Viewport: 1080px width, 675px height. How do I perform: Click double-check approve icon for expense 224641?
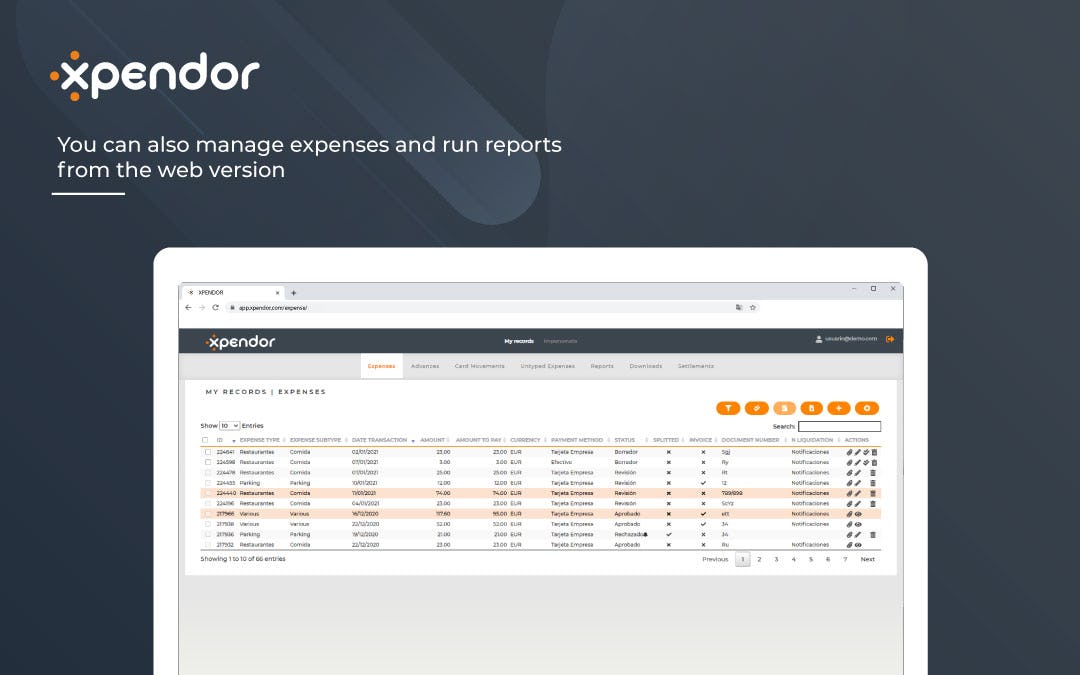[x=866, y=453]
